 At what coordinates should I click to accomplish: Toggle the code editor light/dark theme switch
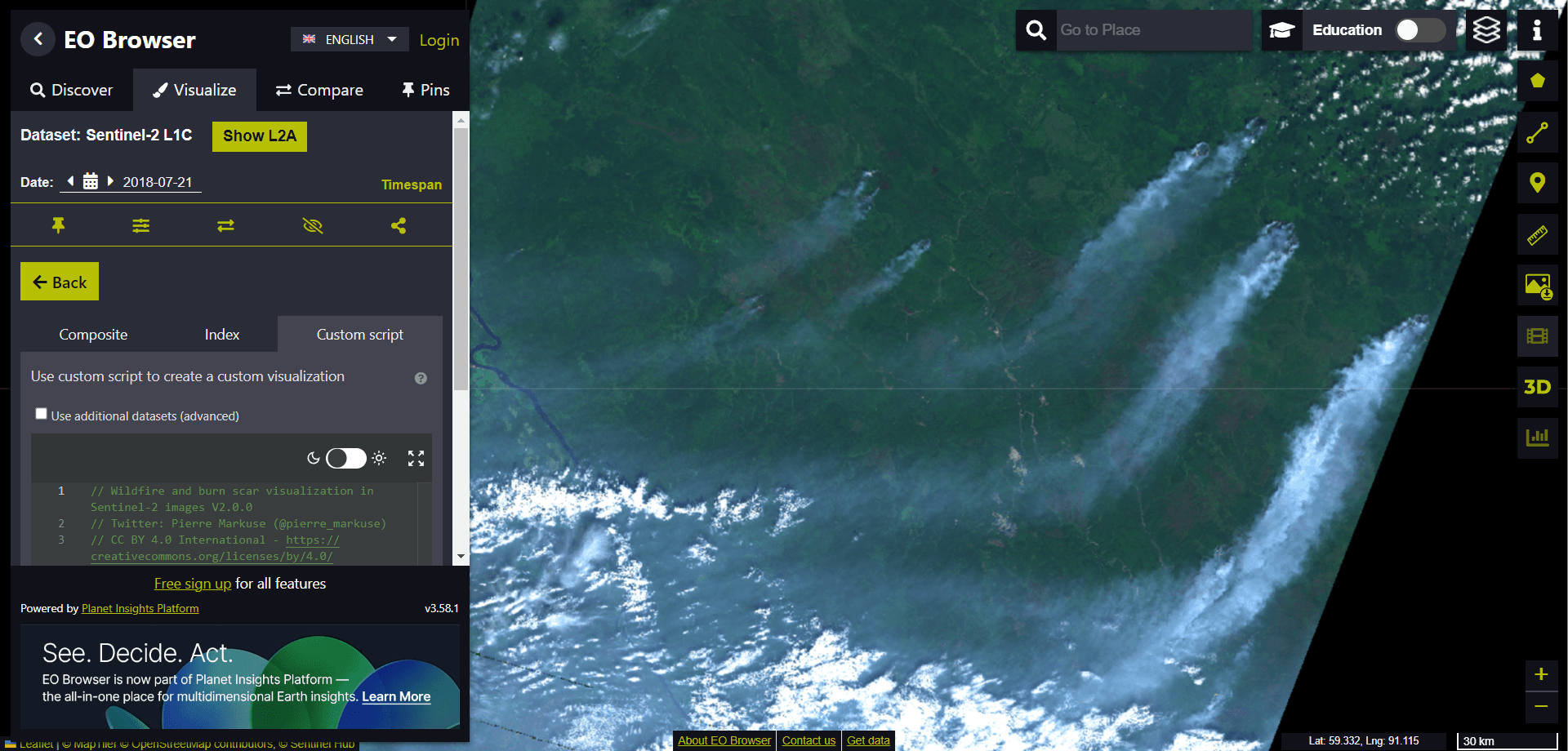pos(346,458)
